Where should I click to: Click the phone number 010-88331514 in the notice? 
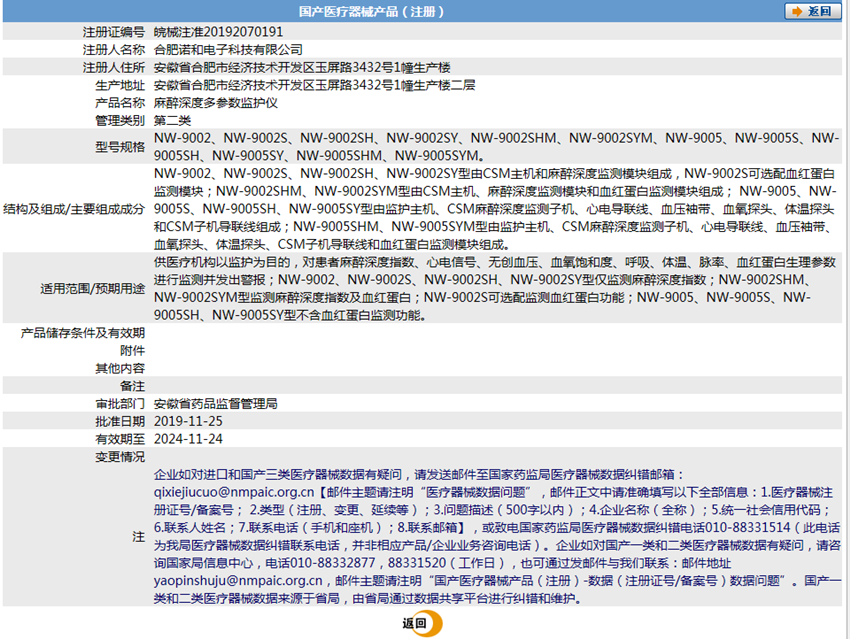click(748, 527)
